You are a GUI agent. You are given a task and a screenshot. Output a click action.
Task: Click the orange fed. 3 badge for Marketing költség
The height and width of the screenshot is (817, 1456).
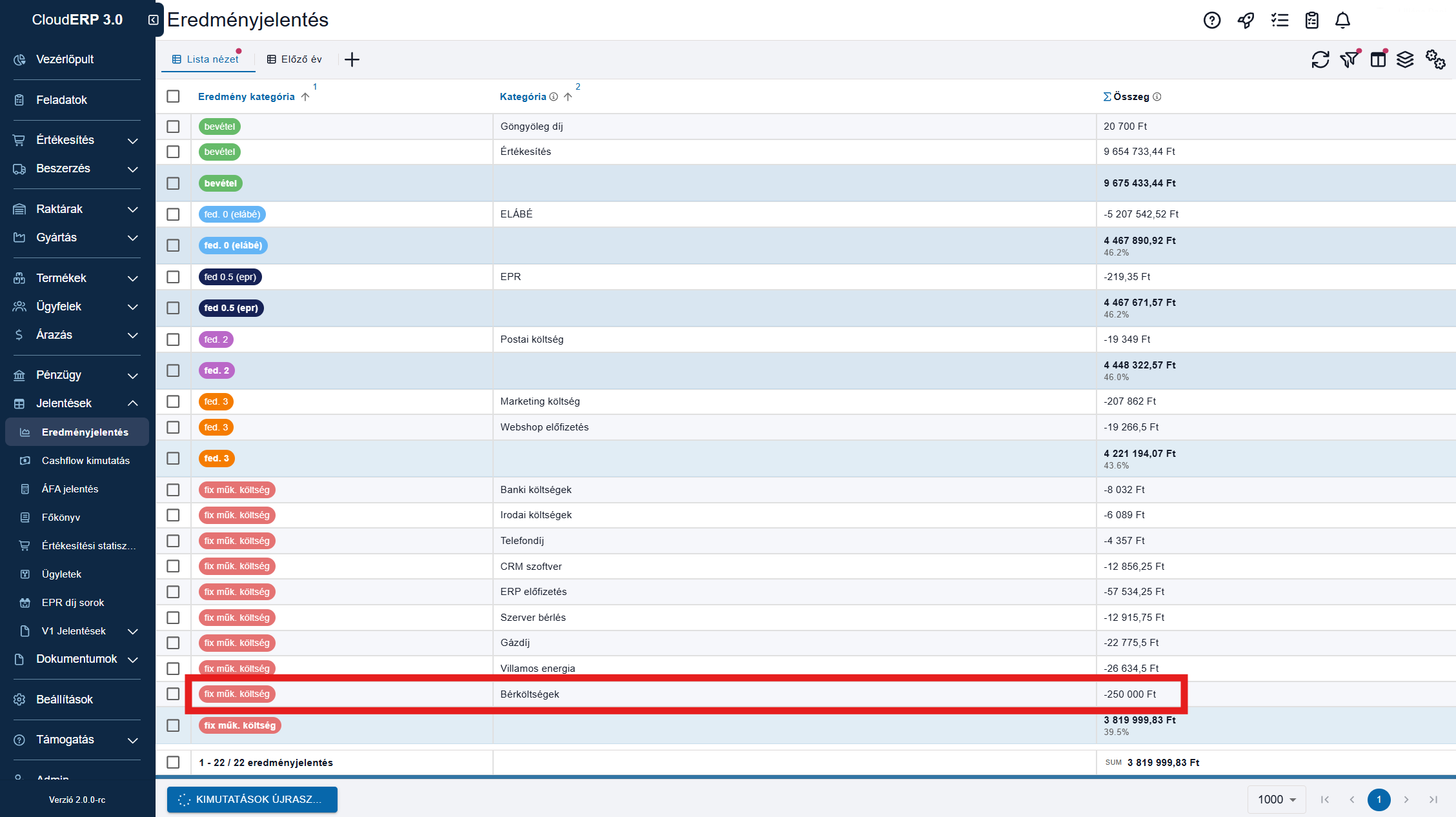(x=216, y=401)
